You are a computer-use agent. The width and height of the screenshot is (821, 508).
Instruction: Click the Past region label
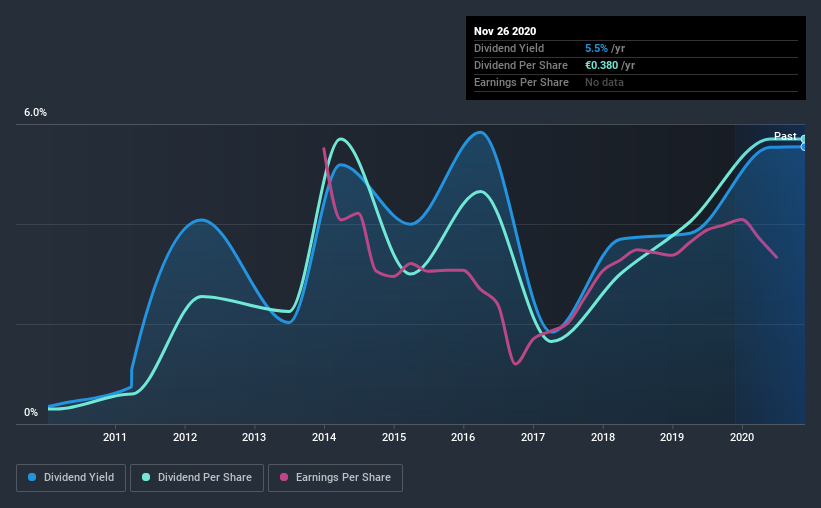(x=785, y=136)
